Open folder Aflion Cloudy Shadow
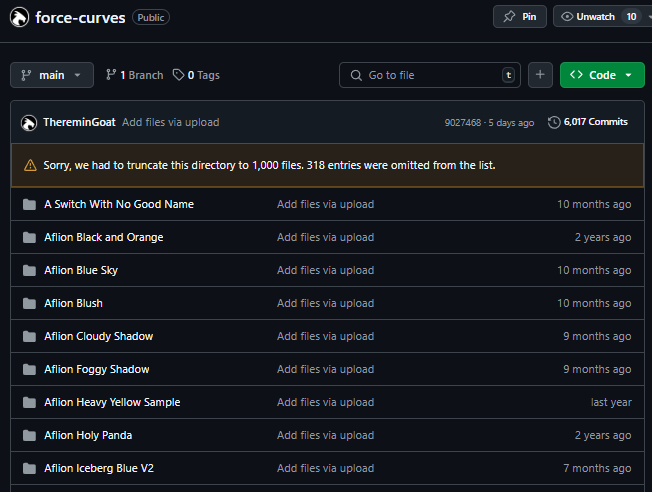The height and width of the screenshot is (492, 652). (99, 336)
